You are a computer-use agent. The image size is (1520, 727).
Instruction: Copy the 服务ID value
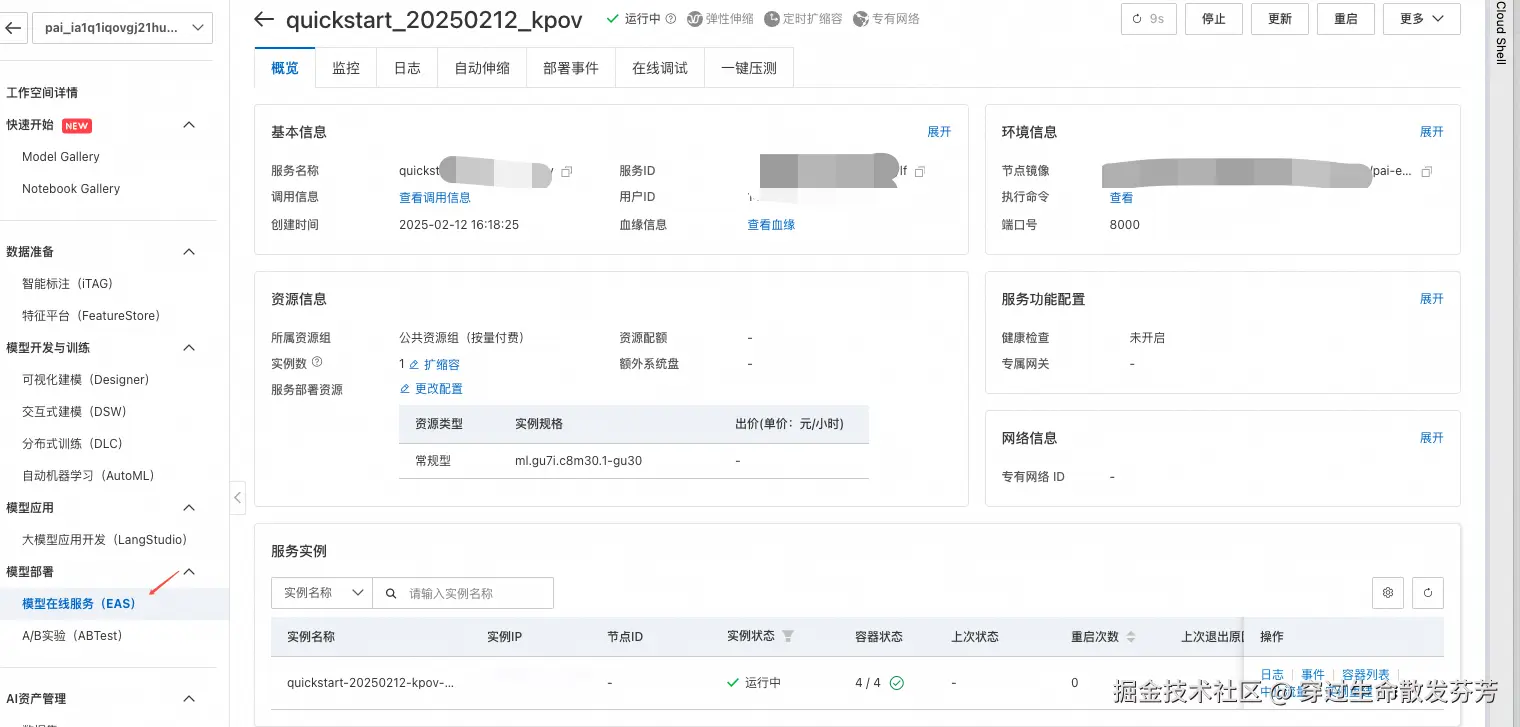tap(920, 172)
